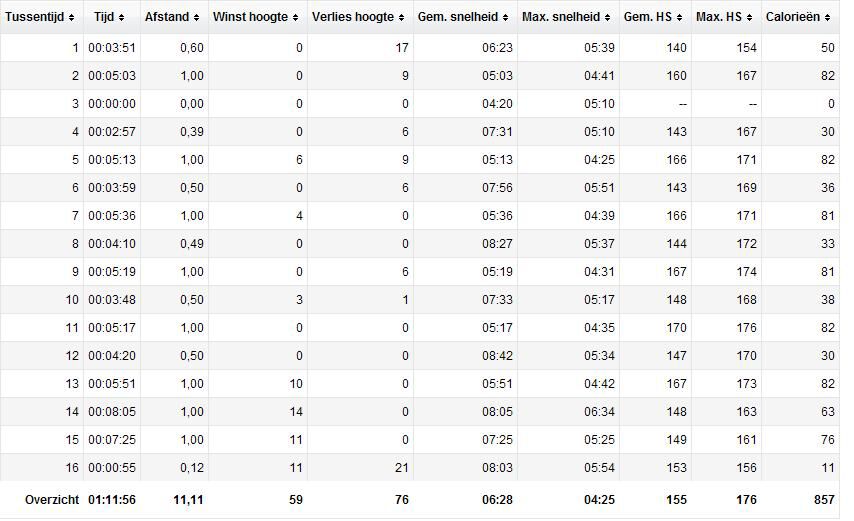Sort by the Tussentijd column arrows
The width and height of the screenshot is (854, 521).
point(71,17)
